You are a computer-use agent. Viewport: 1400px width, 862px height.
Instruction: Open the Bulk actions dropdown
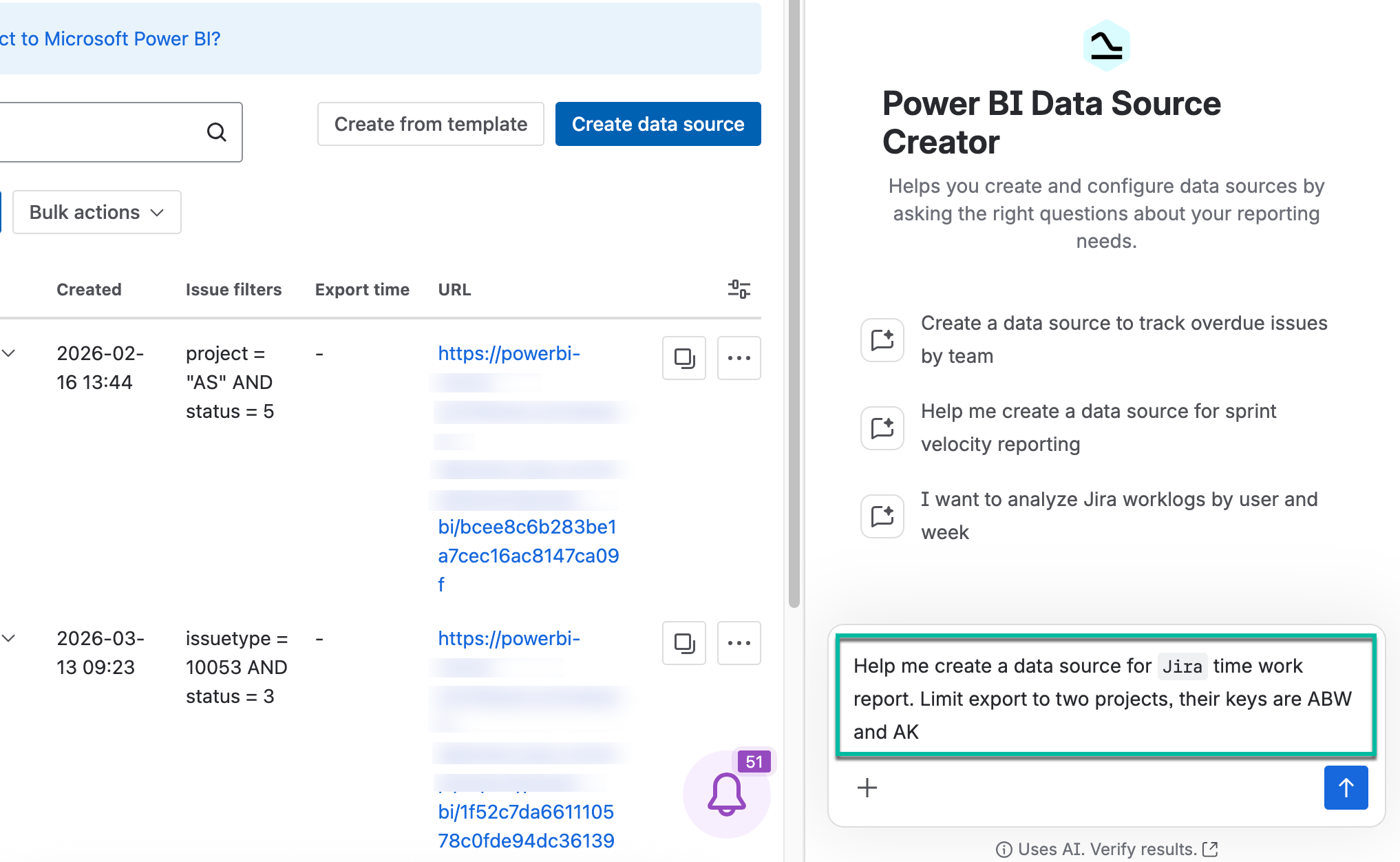(x=97, y=212)
